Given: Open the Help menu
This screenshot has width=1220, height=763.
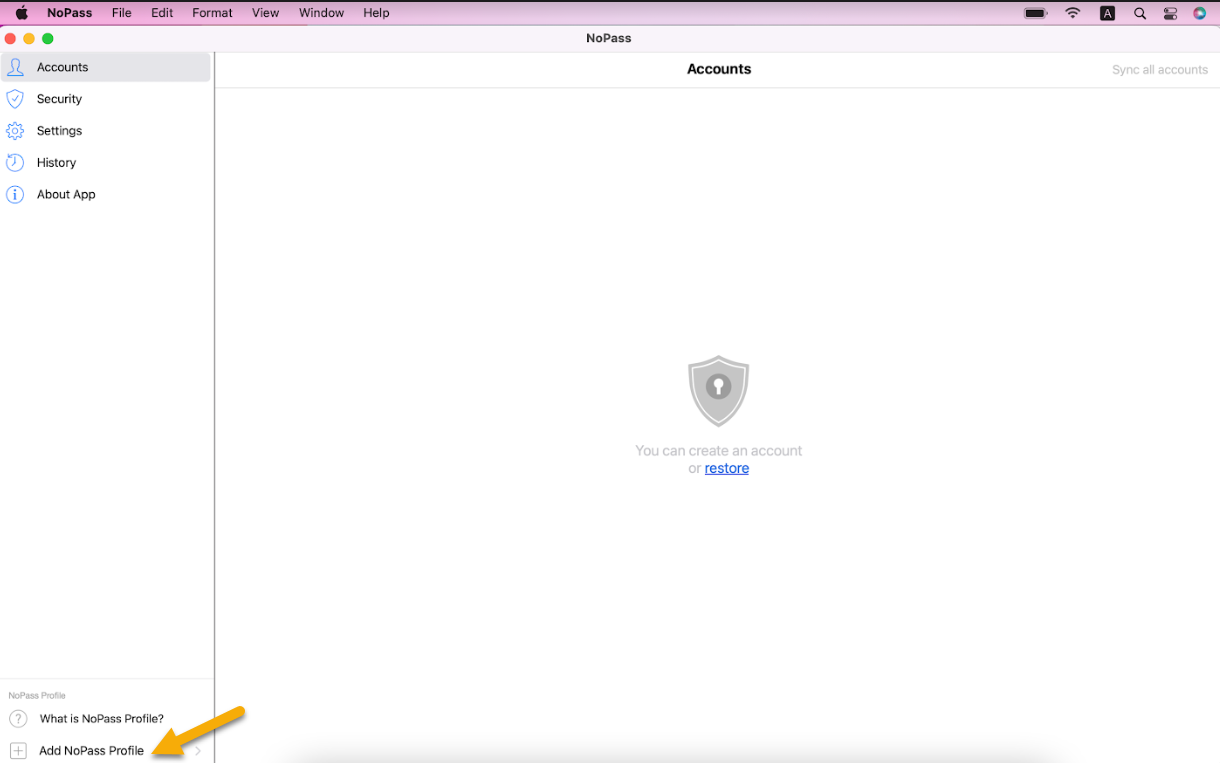Looking at the screenshot, I should click(376, 13).
